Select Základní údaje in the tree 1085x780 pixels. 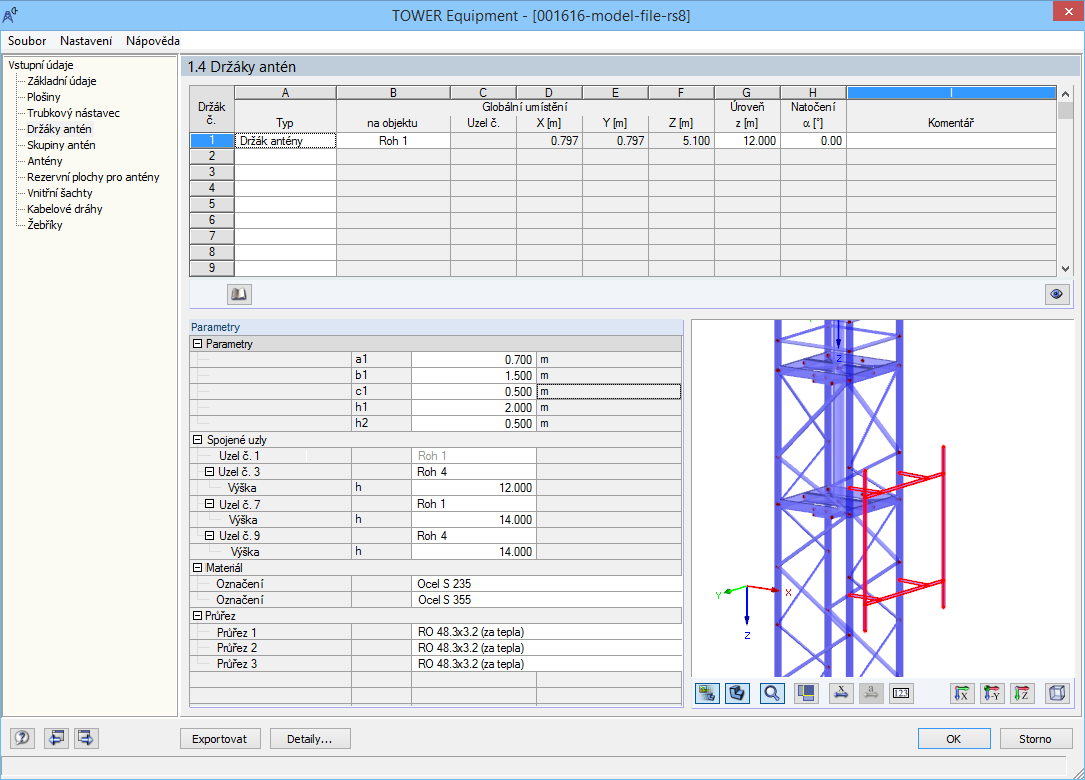coord(62,81)
